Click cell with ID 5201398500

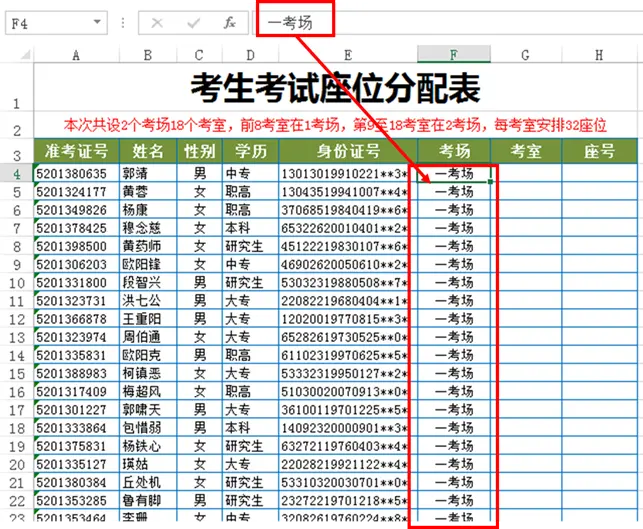pos(76,246)
